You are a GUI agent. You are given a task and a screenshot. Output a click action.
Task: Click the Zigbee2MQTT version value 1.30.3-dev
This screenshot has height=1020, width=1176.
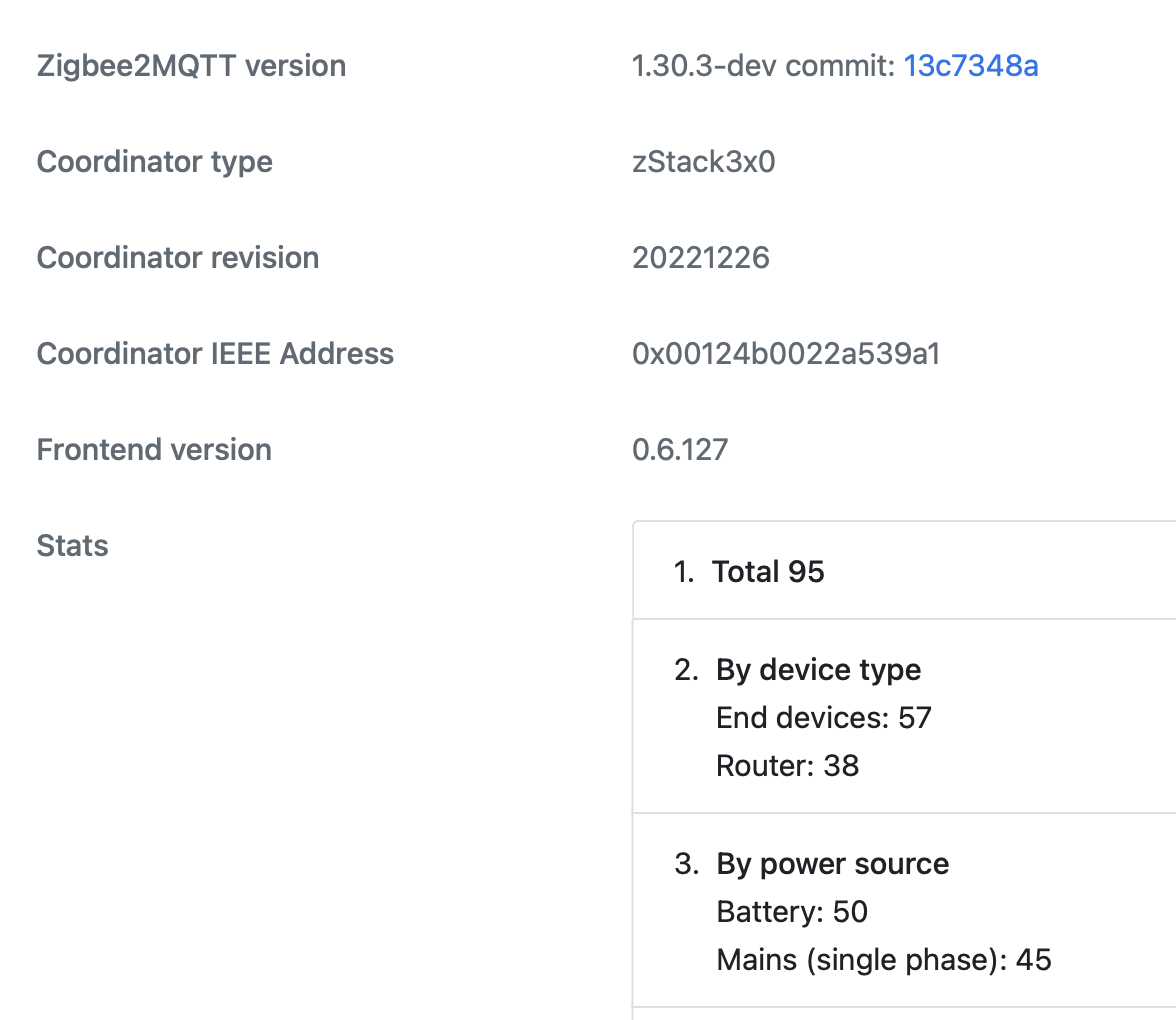pyautogui.click(x=715, y=66)
